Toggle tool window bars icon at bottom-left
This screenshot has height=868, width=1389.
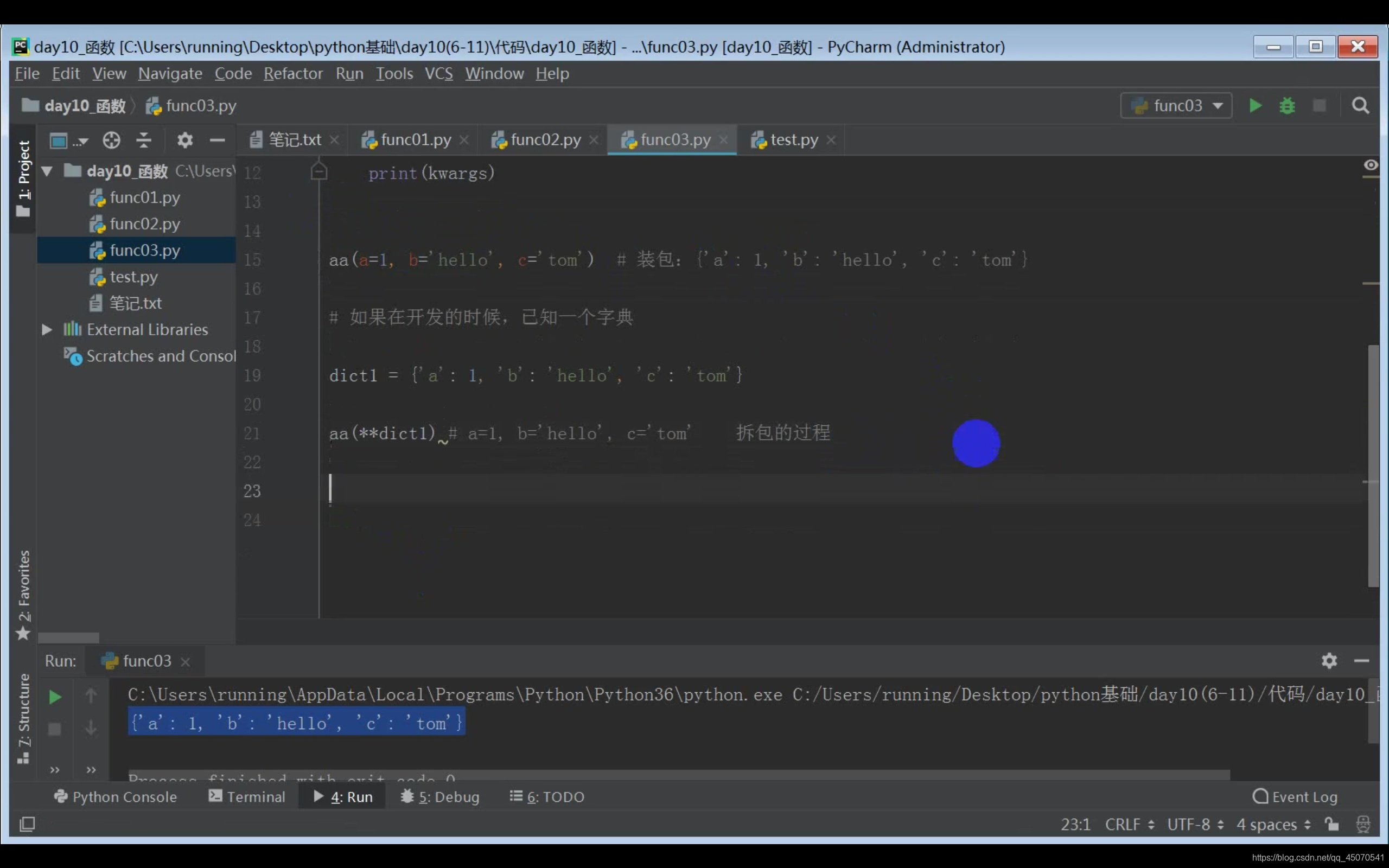coord(27,825)
